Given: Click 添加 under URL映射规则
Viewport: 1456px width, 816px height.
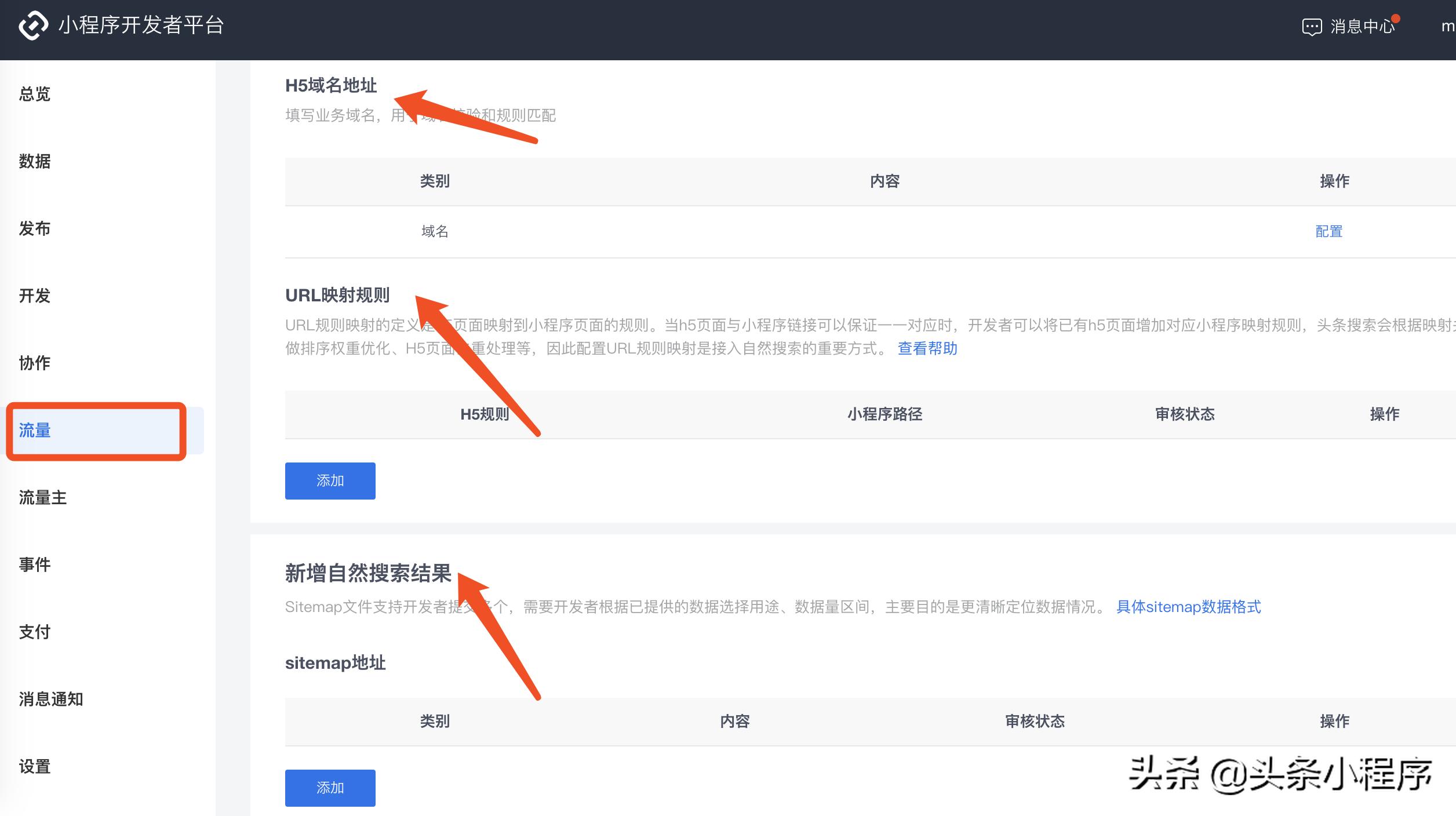Looking at the screenshot, I should (330, 480).
